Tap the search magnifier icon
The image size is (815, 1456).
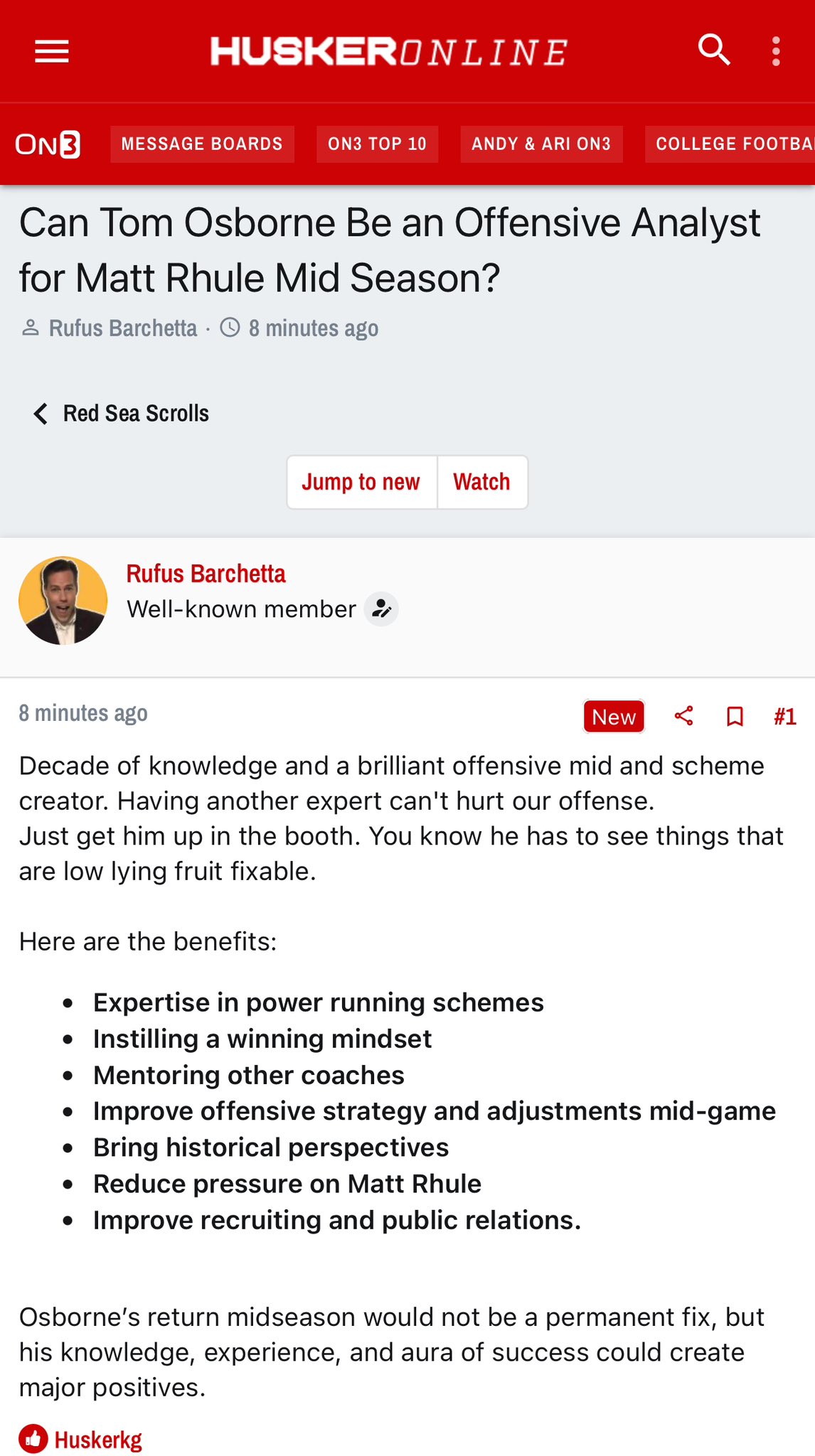(x=713, y=50)
